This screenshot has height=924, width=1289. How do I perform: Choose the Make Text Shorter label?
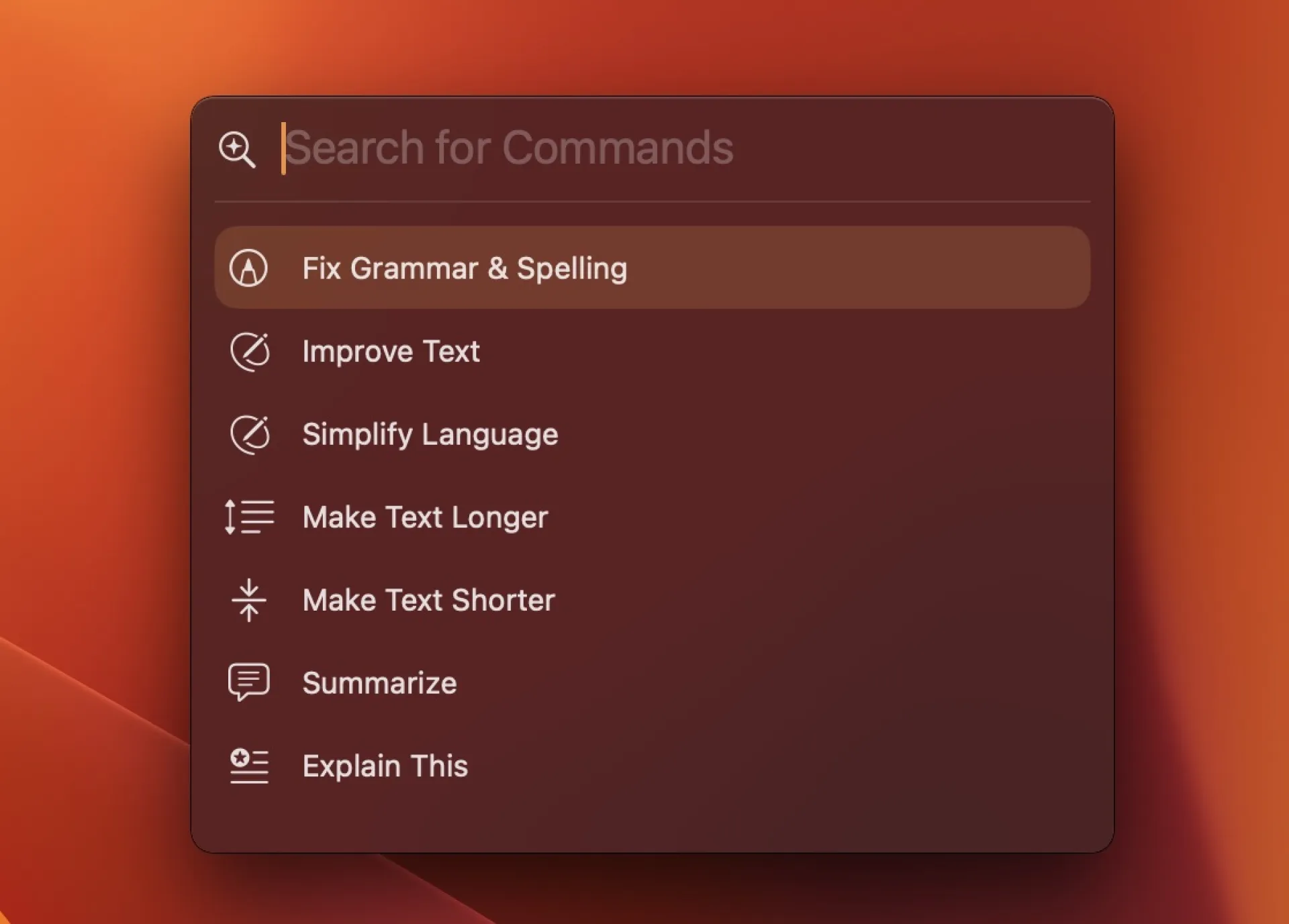coord(428,600)
